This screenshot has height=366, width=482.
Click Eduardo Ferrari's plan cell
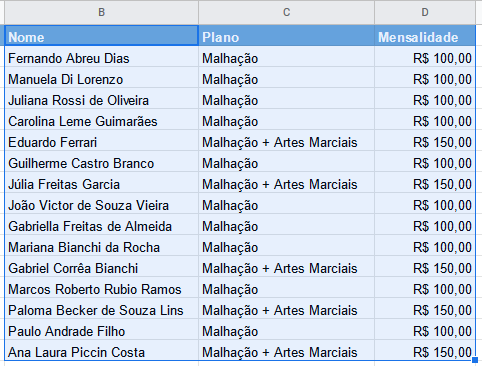tap(286, 141)
